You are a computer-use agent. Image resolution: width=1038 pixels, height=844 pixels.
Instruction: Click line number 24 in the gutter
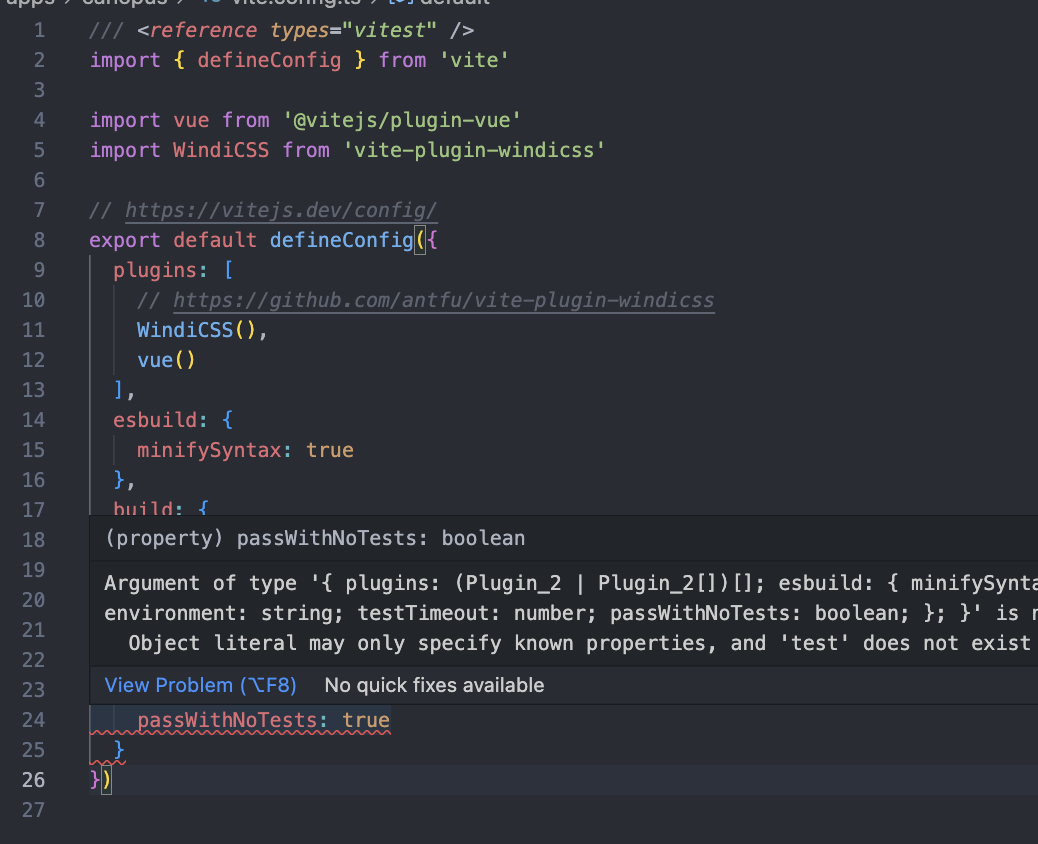click(33, 720)
